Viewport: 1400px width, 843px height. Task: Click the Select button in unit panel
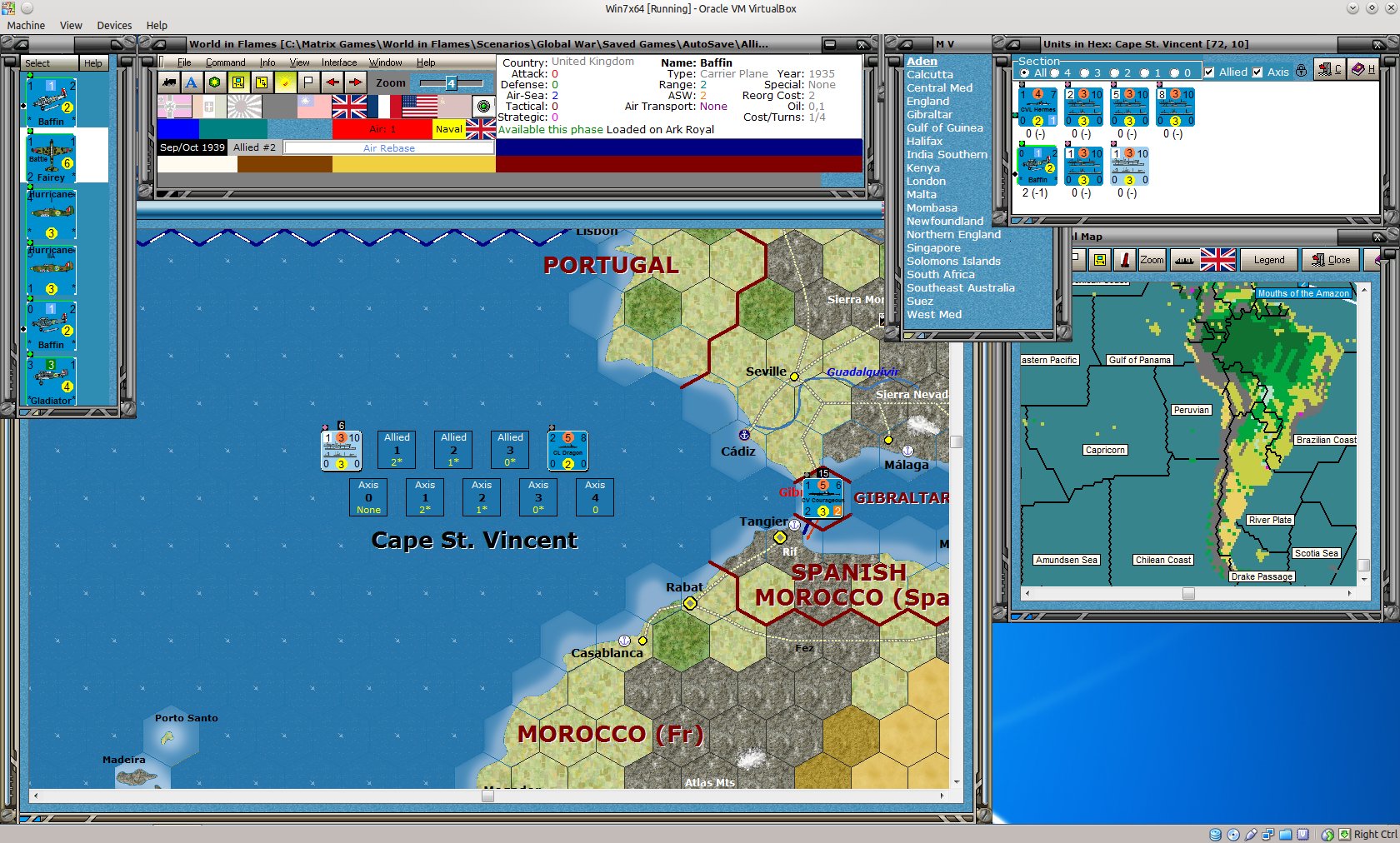pos(50,63)
